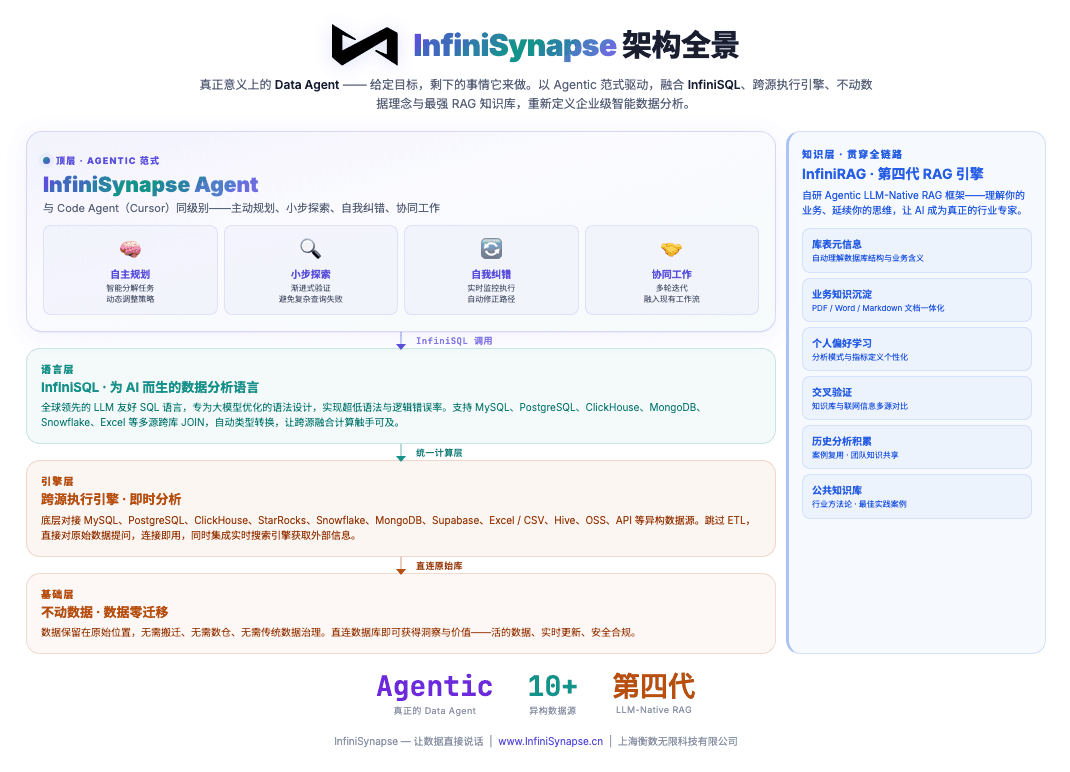Click footer text 上海衡数无限科技有限公司
This screenshot has height=772, width=1070.
tap(678, 741)
